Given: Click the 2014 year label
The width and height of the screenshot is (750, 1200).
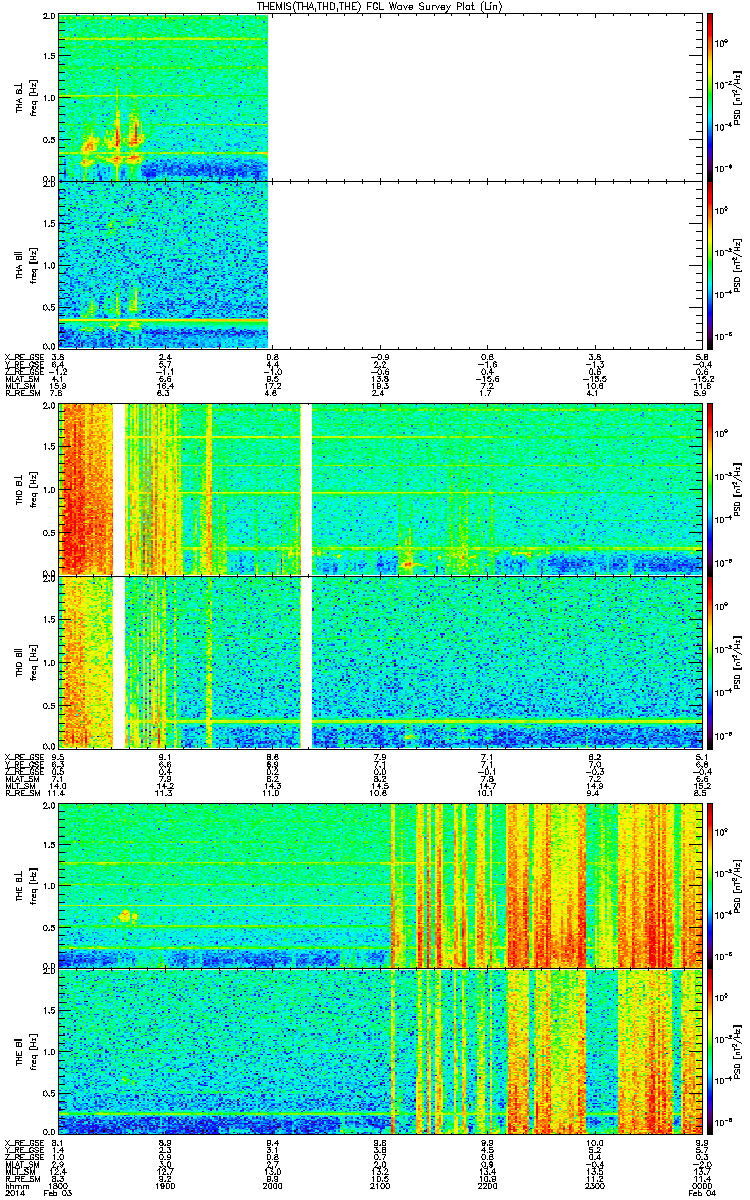Looking at the screenshot, I should (15, 1192).
